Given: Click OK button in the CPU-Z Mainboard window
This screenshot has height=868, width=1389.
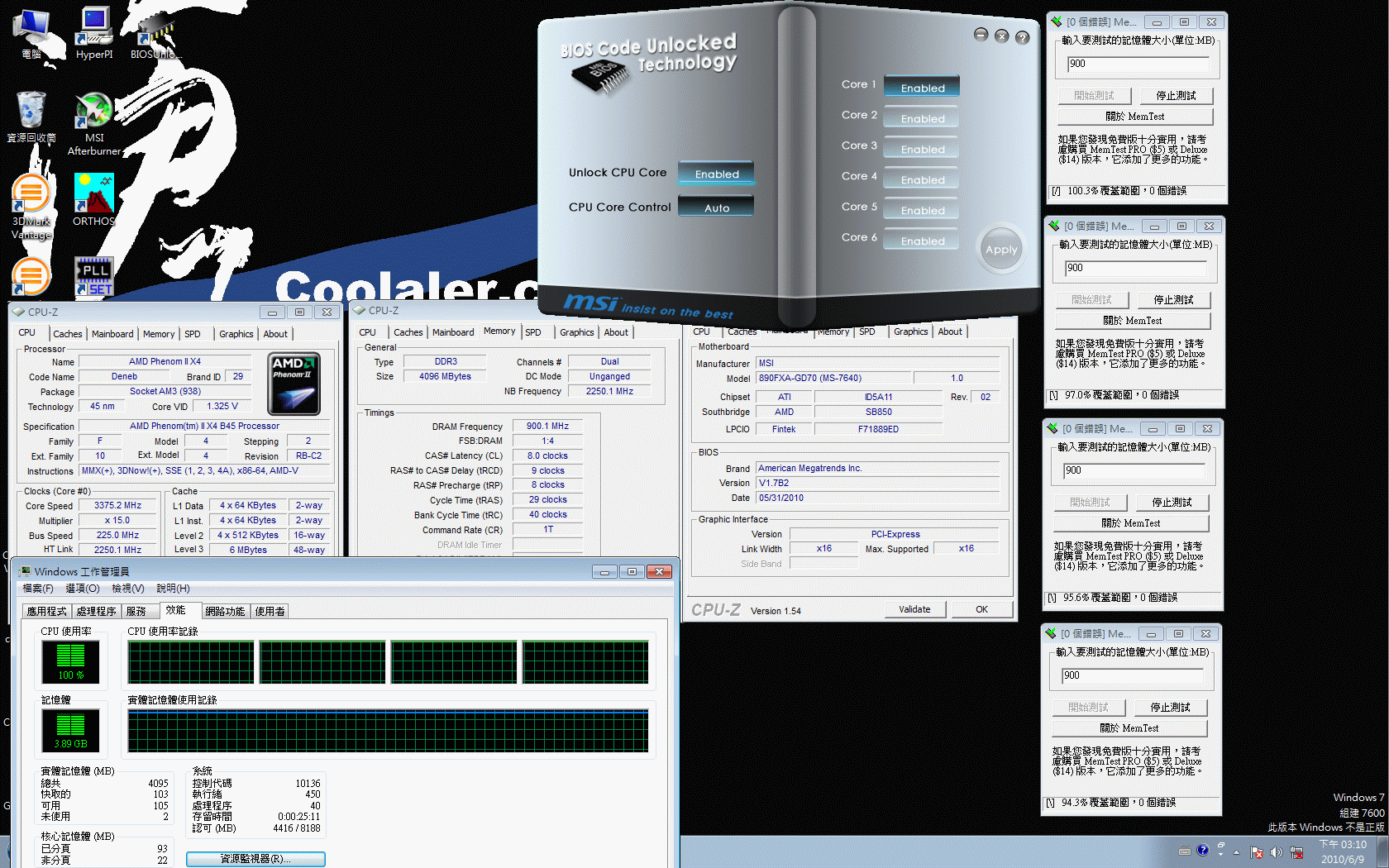Looking at the screenshot, I should [x=981, y=609].
